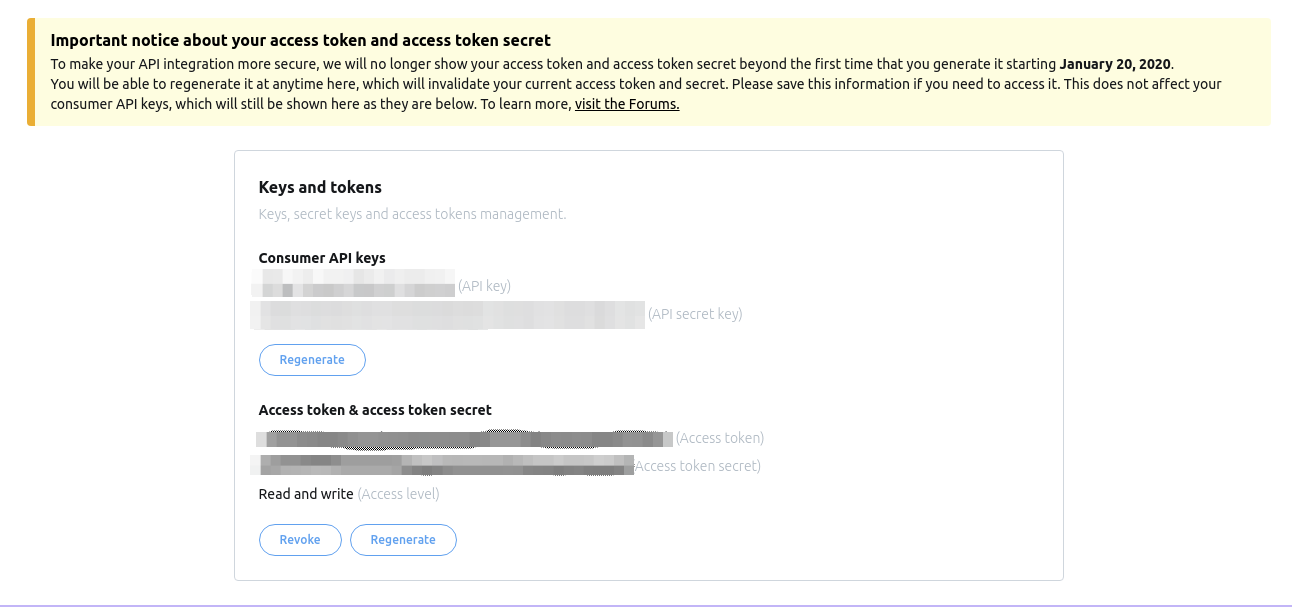Click the 'Keys and tokens' heading
This screenshot has width=1292, height=607.
pos(320,187)
